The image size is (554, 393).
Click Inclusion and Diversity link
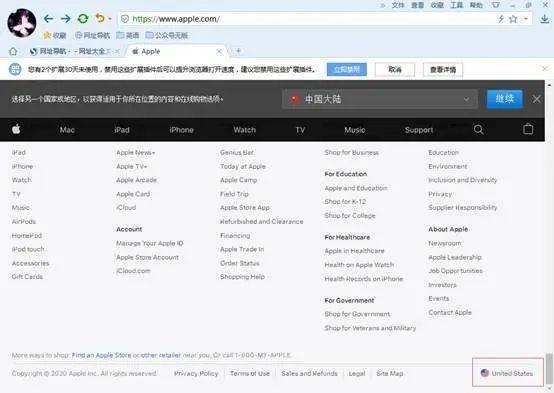462,180
